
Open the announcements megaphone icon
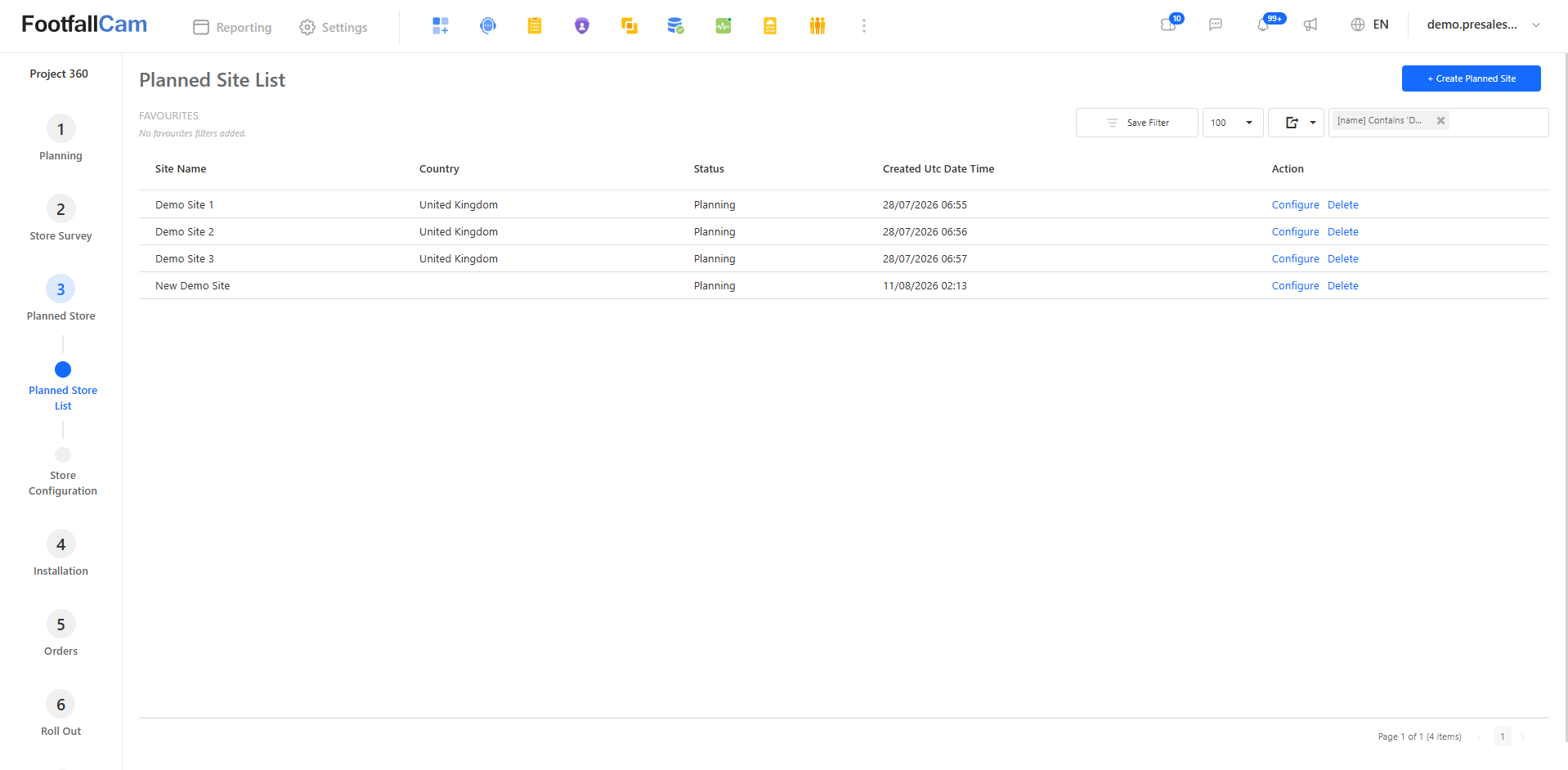click(x=1310, y=25)
